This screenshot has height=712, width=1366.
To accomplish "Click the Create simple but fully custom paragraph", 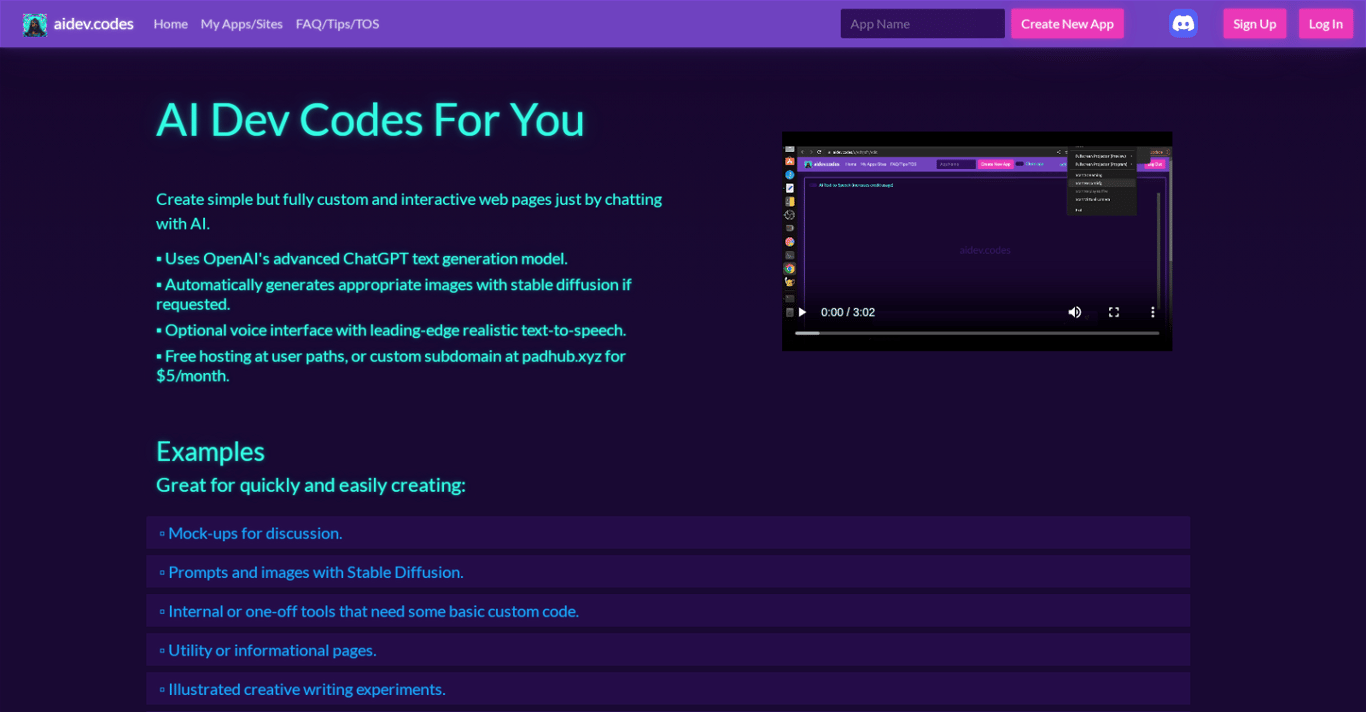I will coord(409,211).
